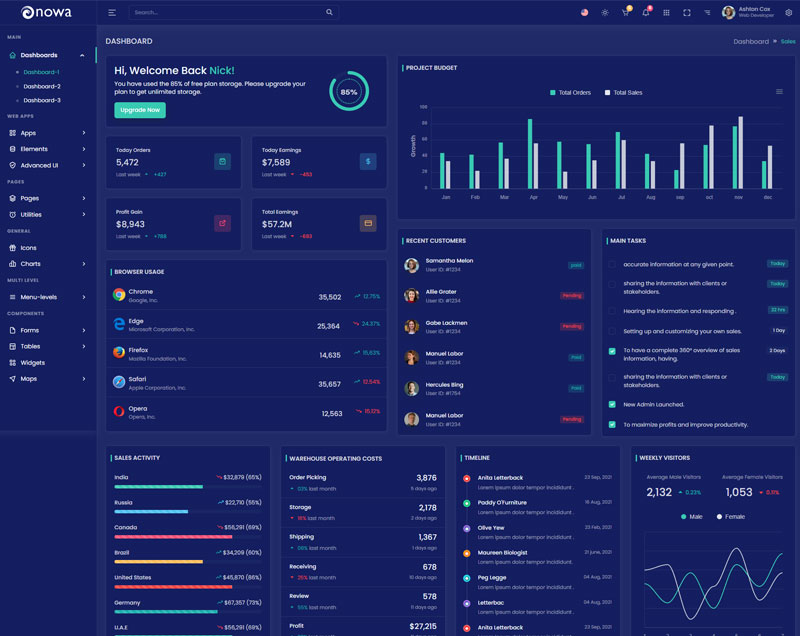
Task: Check 'Setting up and customizing your own sales'
Action: (612, 331)
